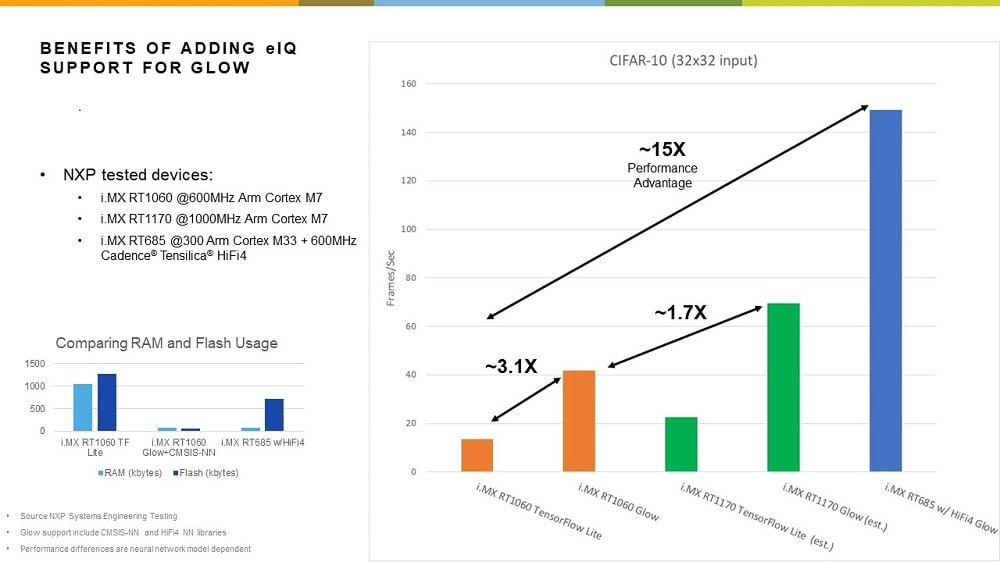This screenshot has width=1000, height=562.
Task: Click the ~1.7X annotation text
Action: pyautogui.click(x=680, y=313)
